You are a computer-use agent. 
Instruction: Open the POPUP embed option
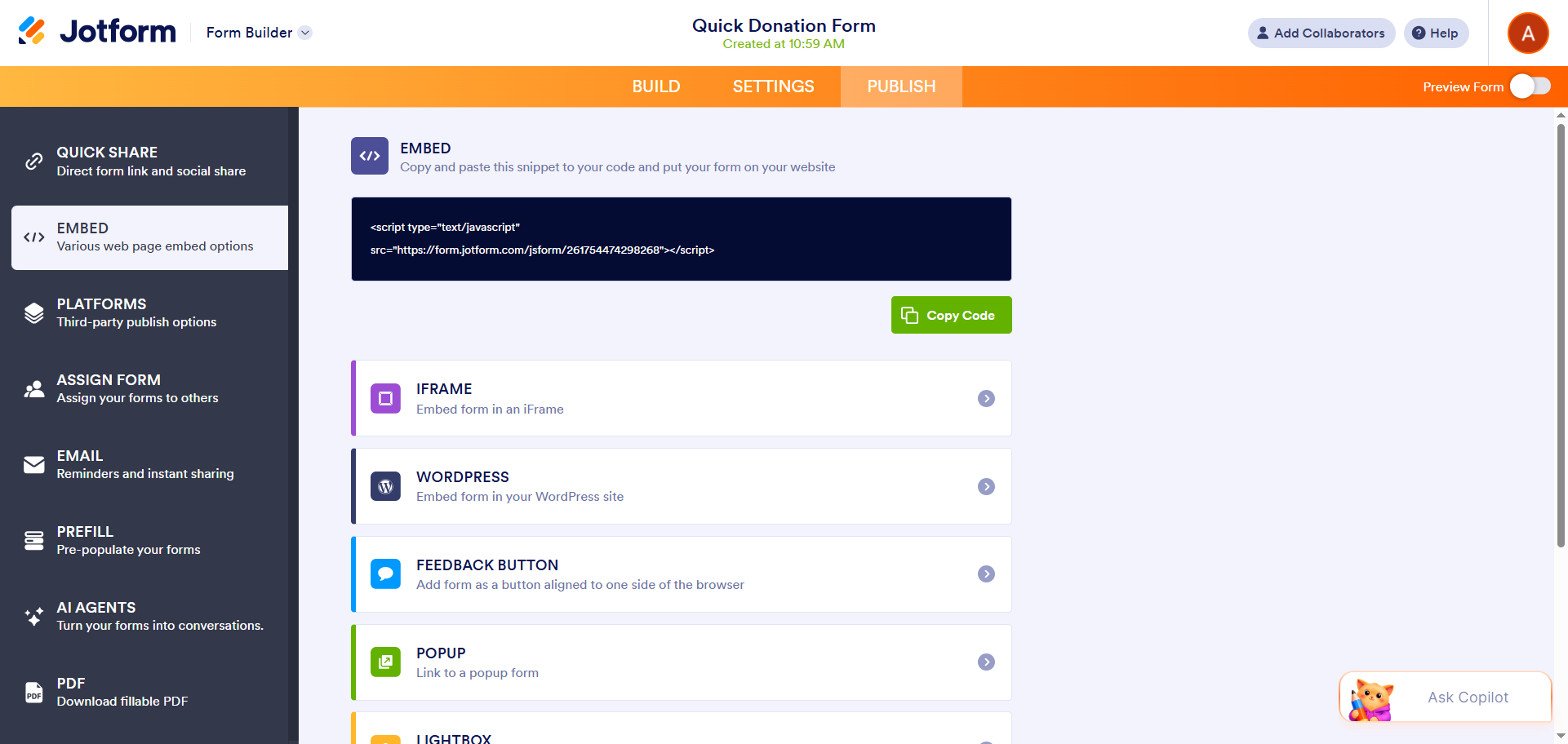click(681, 662)
